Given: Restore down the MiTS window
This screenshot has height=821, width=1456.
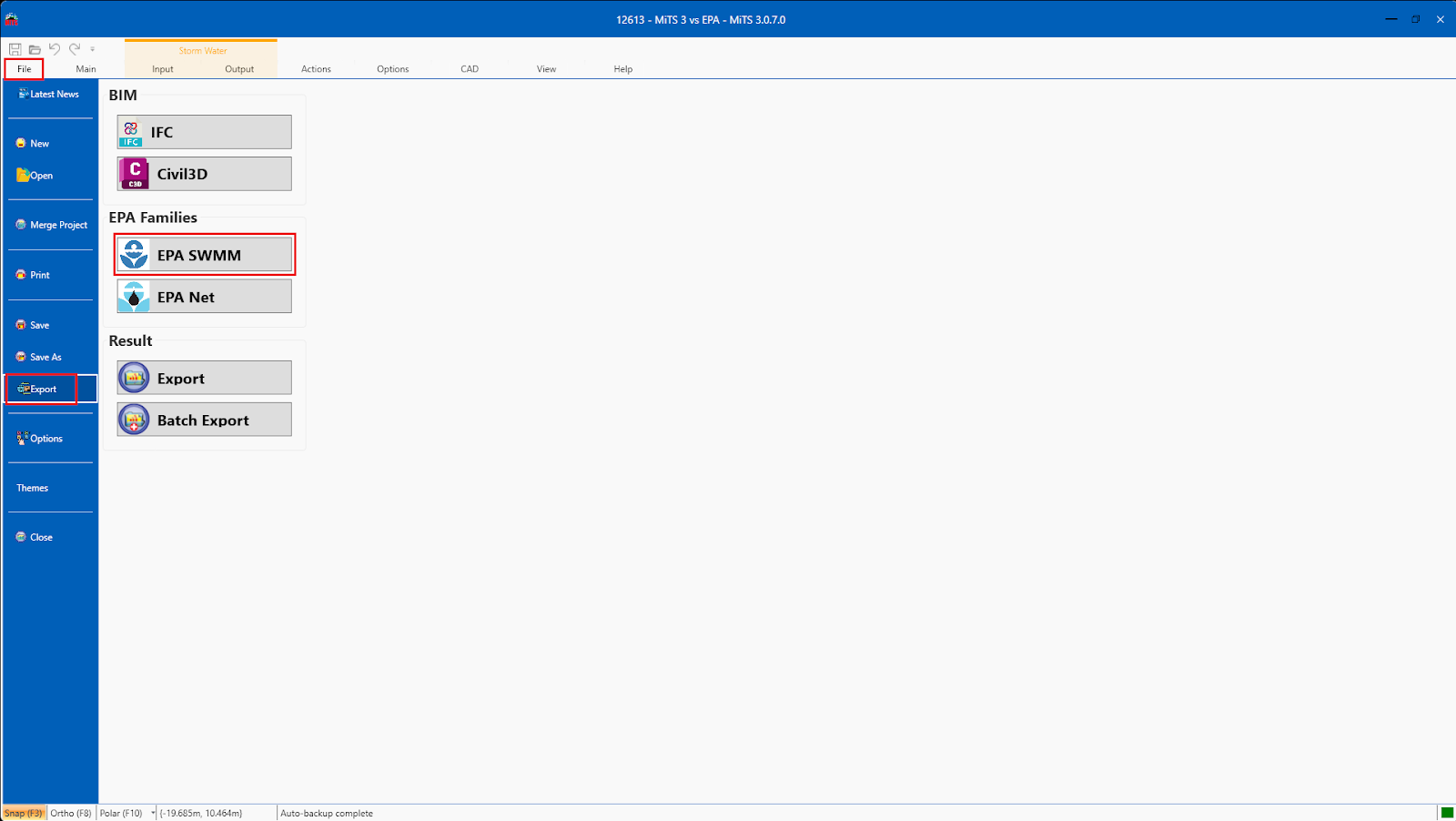Looking at the screenshot, I should [1416, 19].
